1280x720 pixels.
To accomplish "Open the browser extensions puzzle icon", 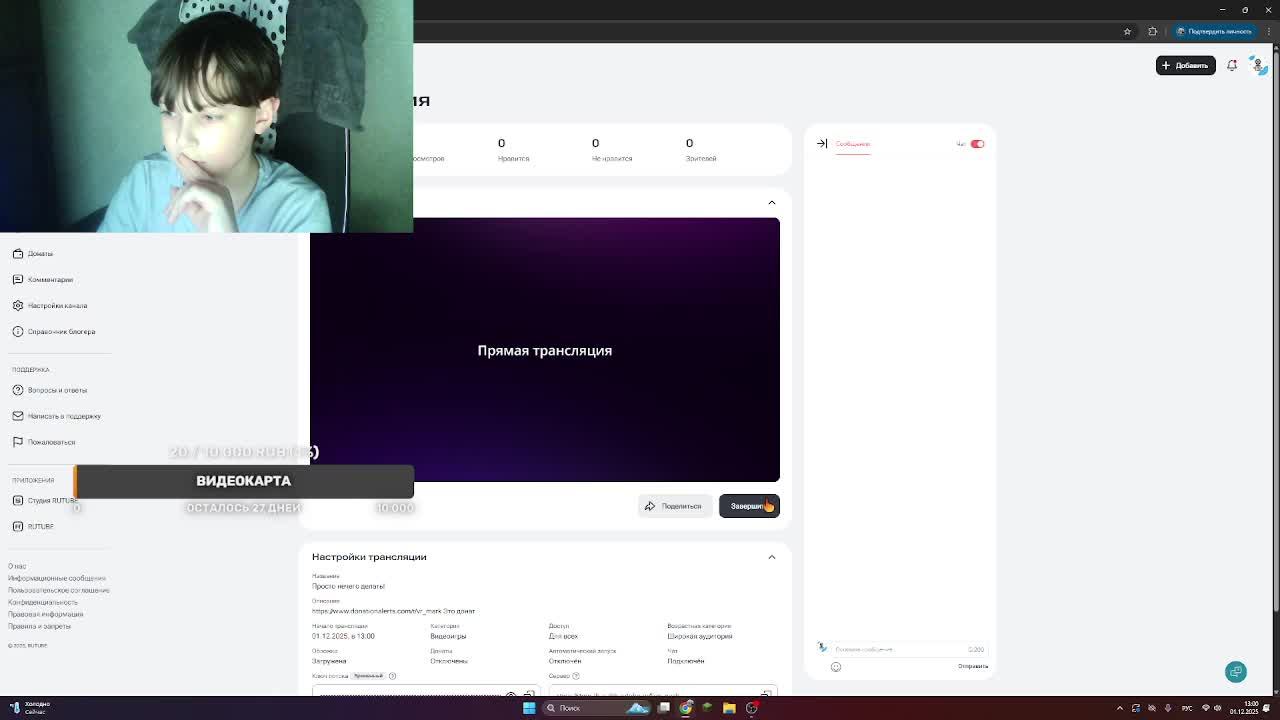I will pos(1153,31).
